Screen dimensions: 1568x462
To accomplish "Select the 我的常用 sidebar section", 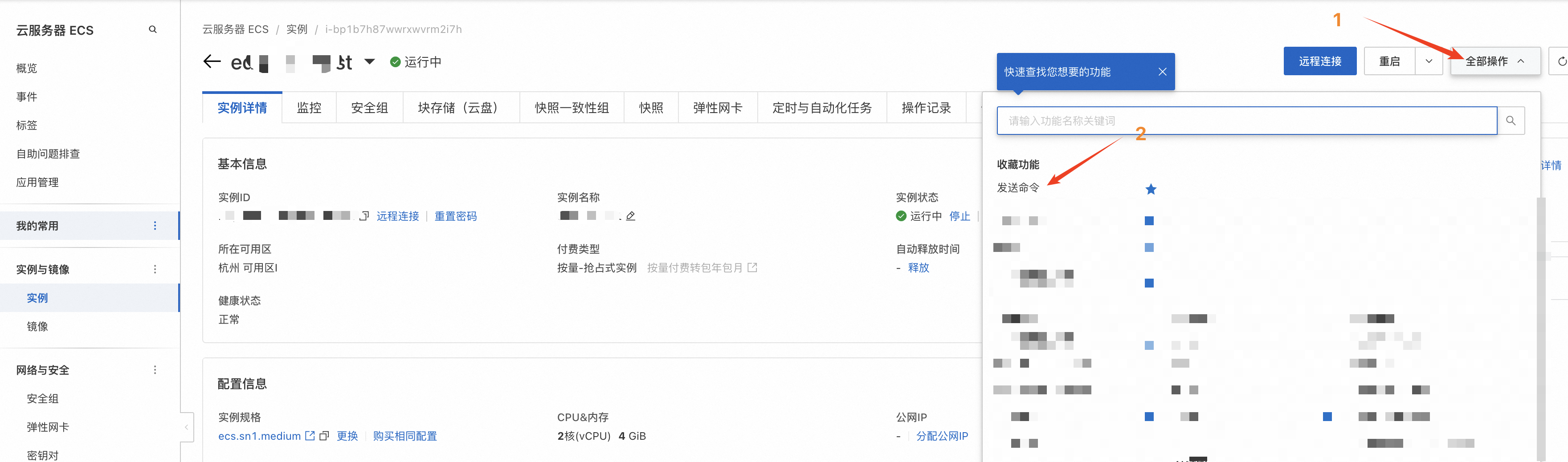I will (x=90, y=226).
